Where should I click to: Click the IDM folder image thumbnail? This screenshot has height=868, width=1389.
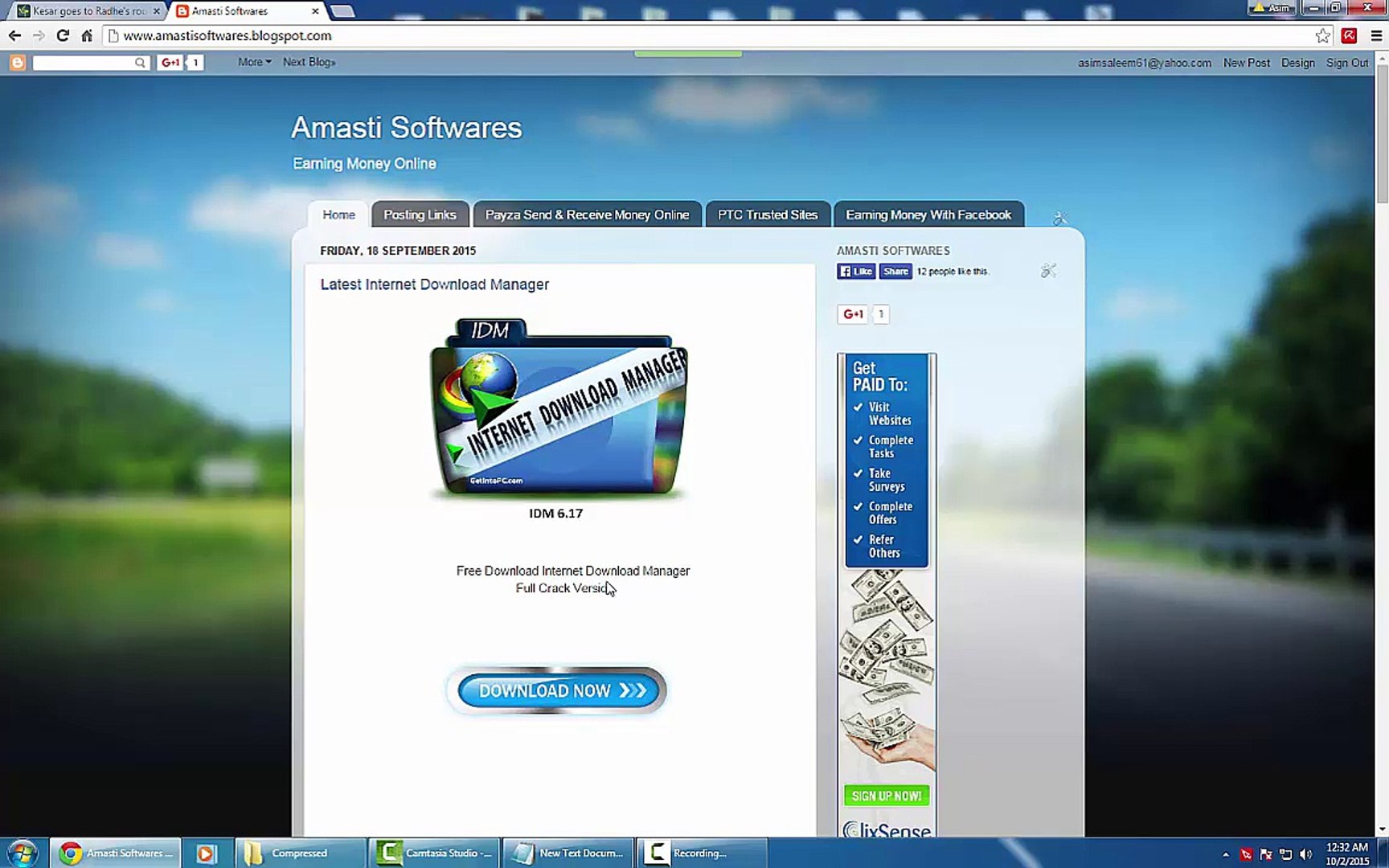[559, 408]
